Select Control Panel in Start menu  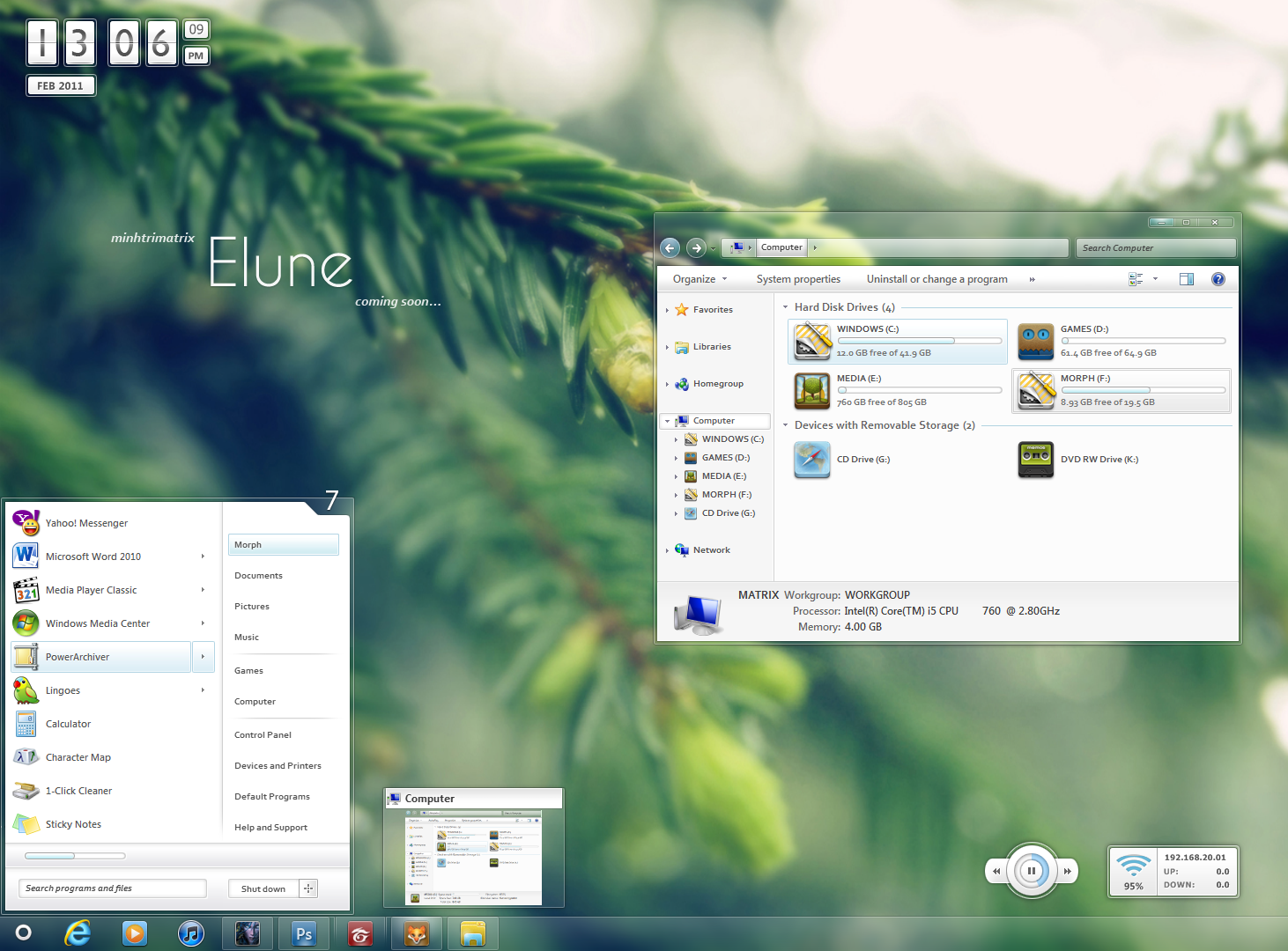263,735
